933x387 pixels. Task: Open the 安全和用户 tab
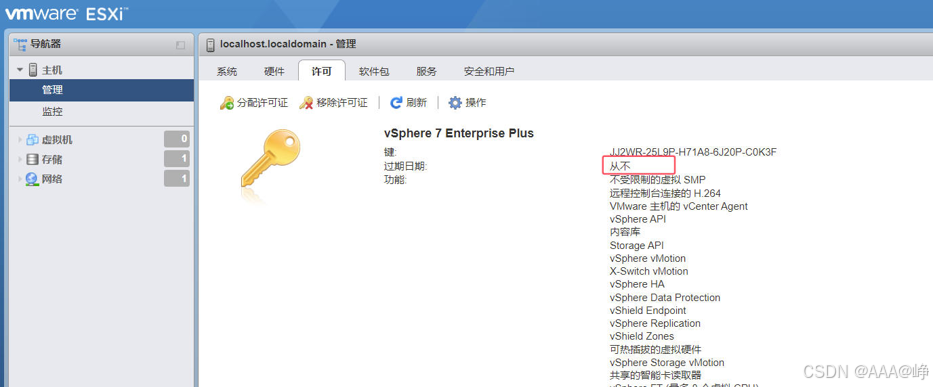[x=489, y=71]
